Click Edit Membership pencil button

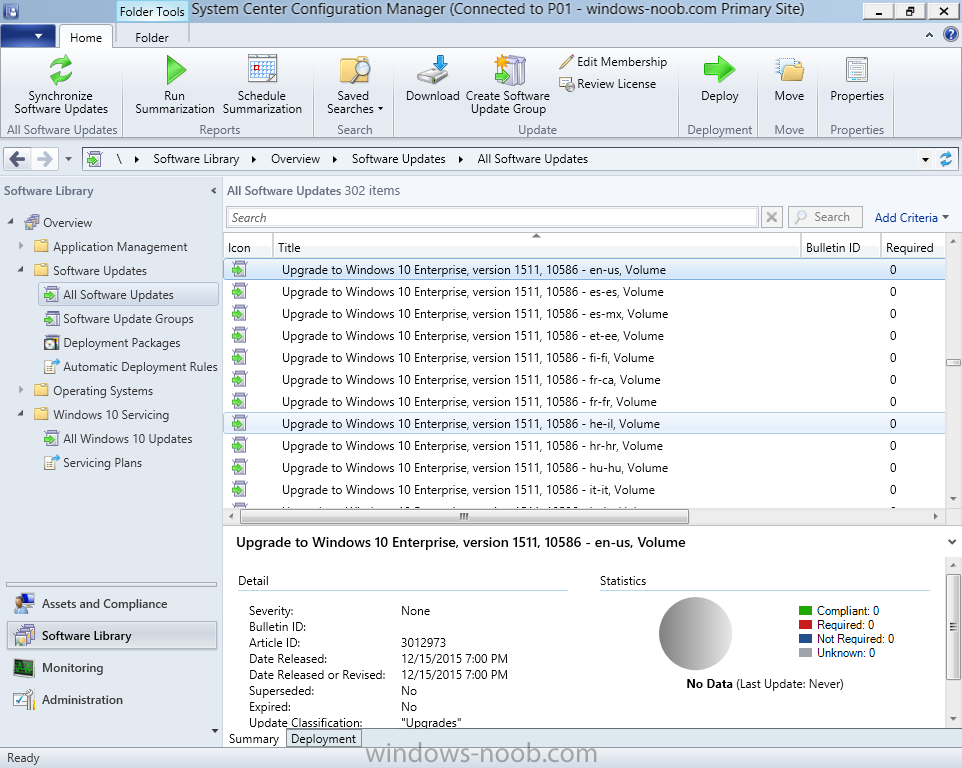[x=613, y=62]
